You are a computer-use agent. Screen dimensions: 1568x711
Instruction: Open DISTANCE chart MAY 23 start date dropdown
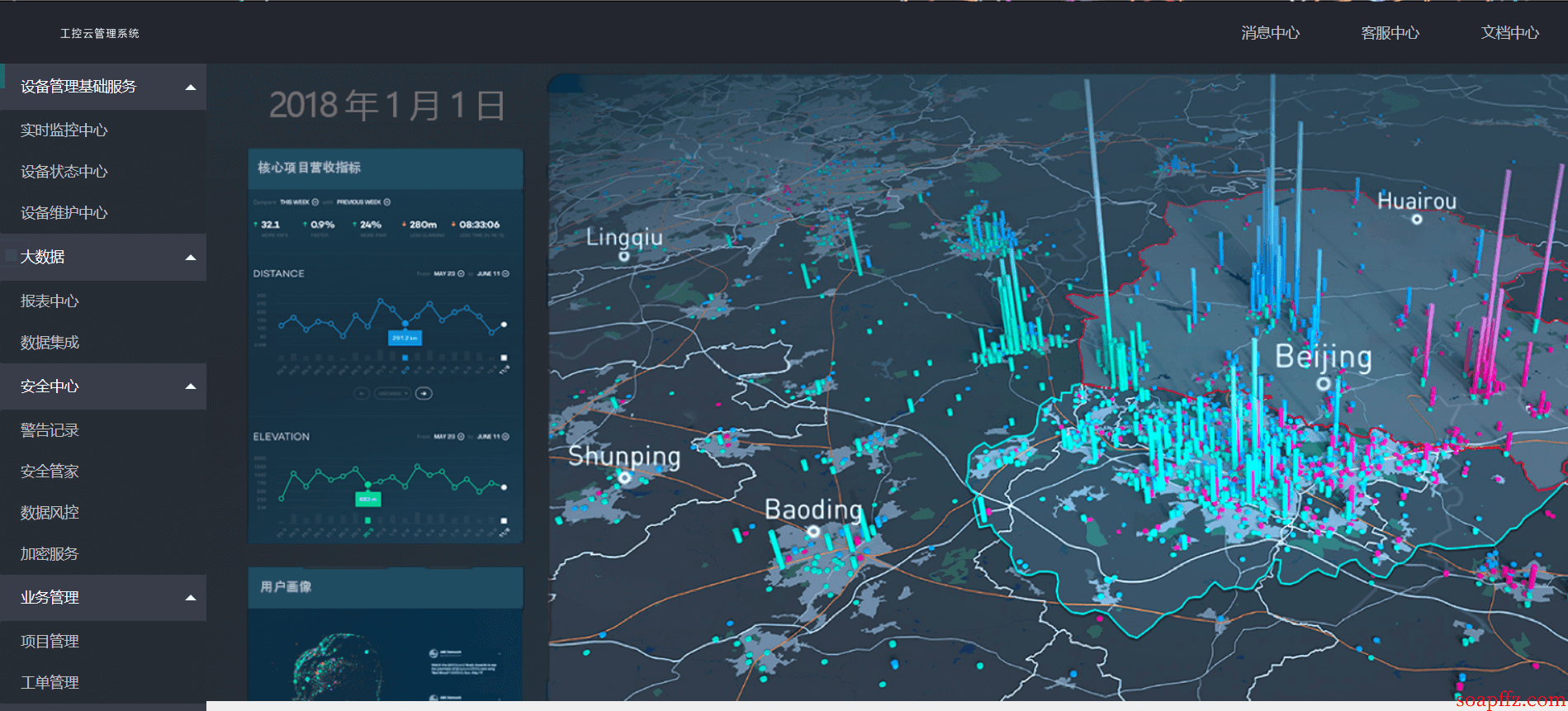point(449,273)
